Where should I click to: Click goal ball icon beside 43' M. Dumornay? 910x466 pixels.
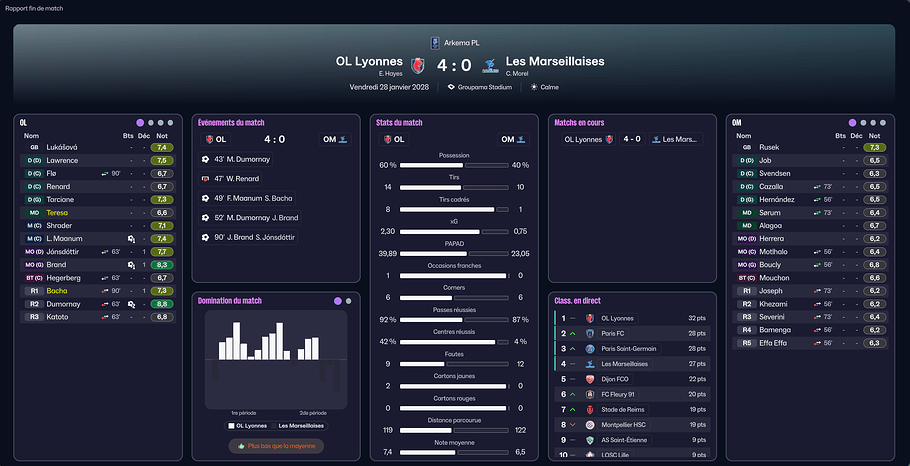205,159
